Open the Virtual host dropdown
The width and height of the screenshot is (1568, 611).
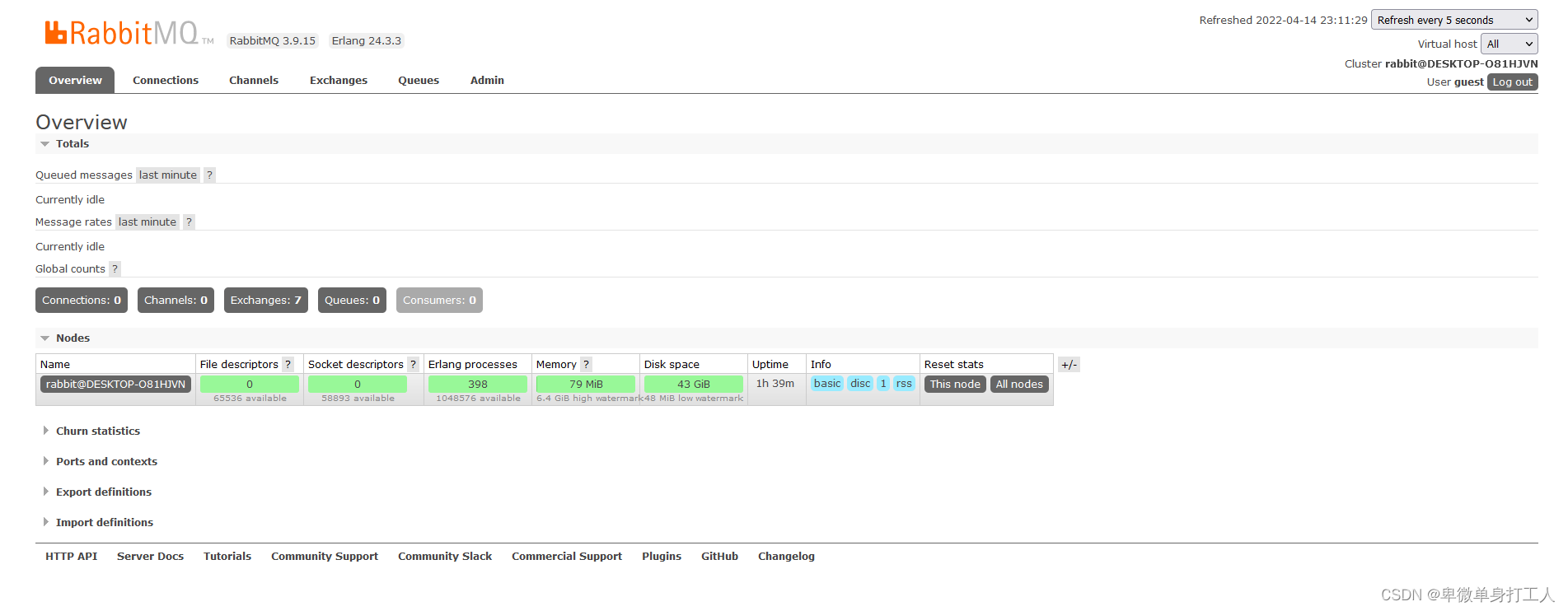pos(1509,44)
